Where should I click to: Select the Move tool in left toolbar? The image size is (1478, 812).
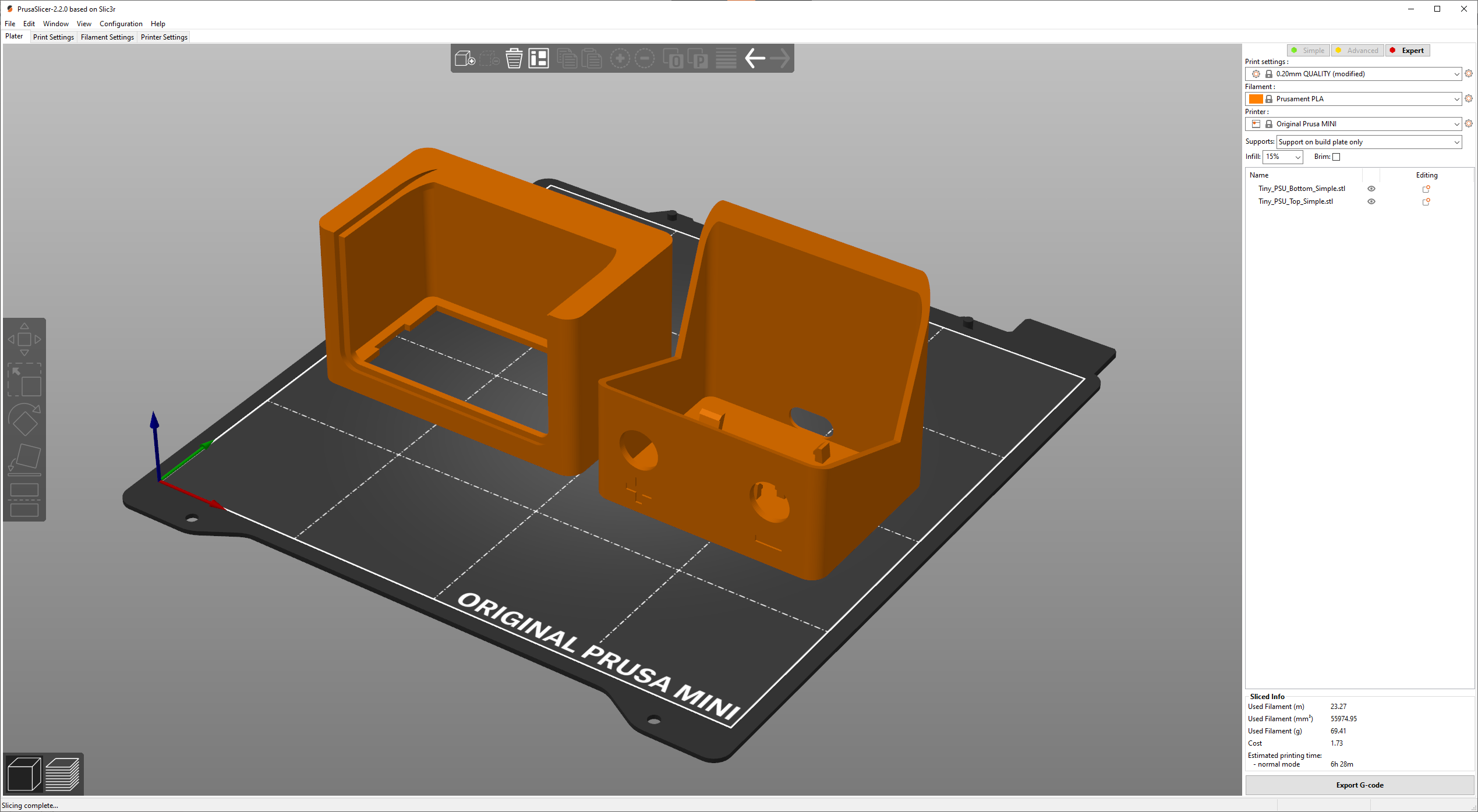click(x=24, y=339)
